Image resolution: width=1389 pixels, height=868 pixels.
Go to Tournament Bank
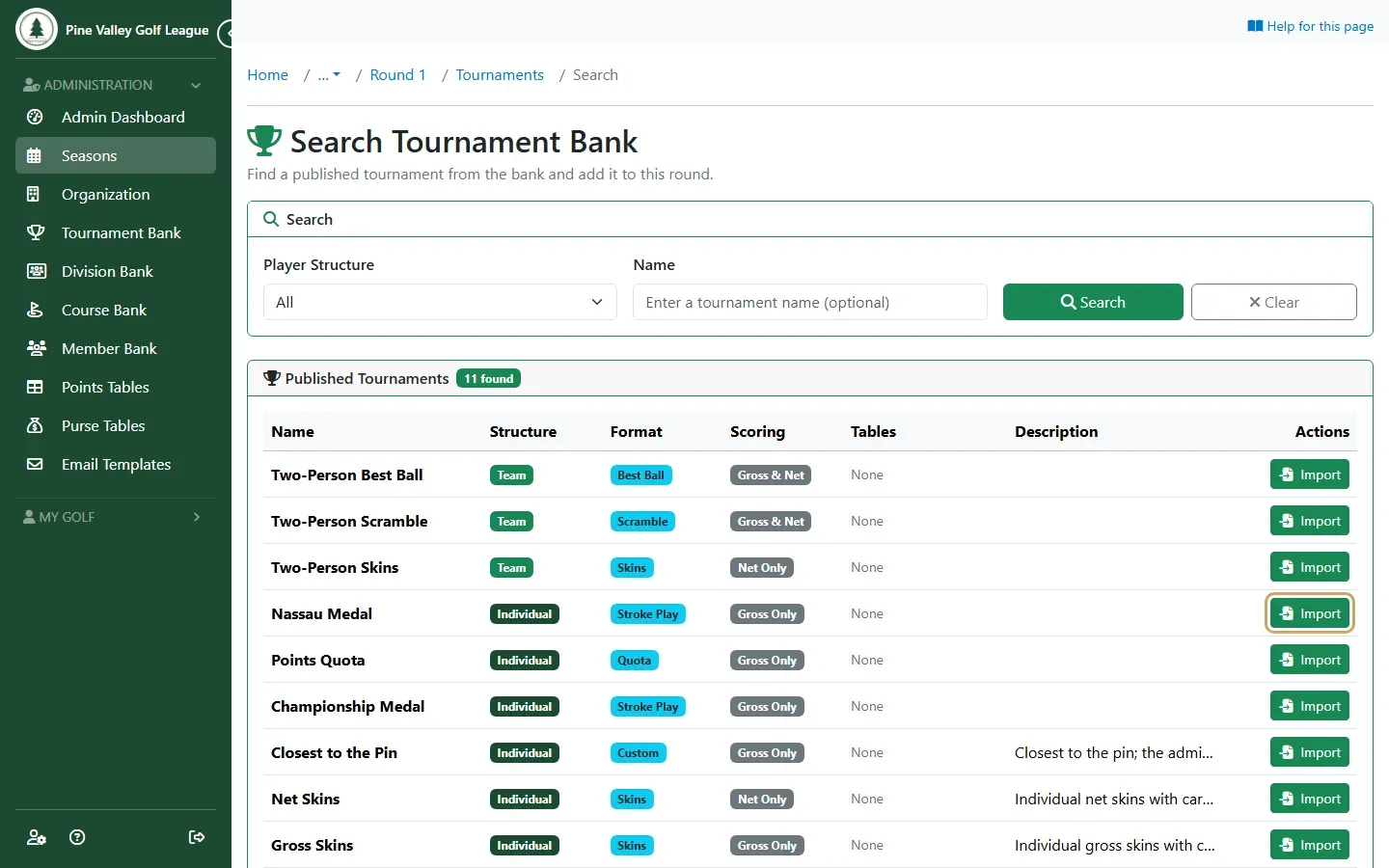116,232
